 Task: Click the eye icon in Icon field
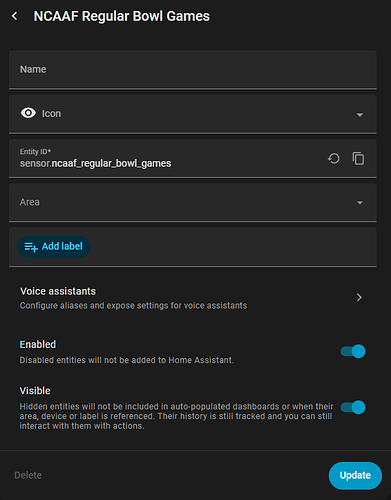(x=28, y=113)
